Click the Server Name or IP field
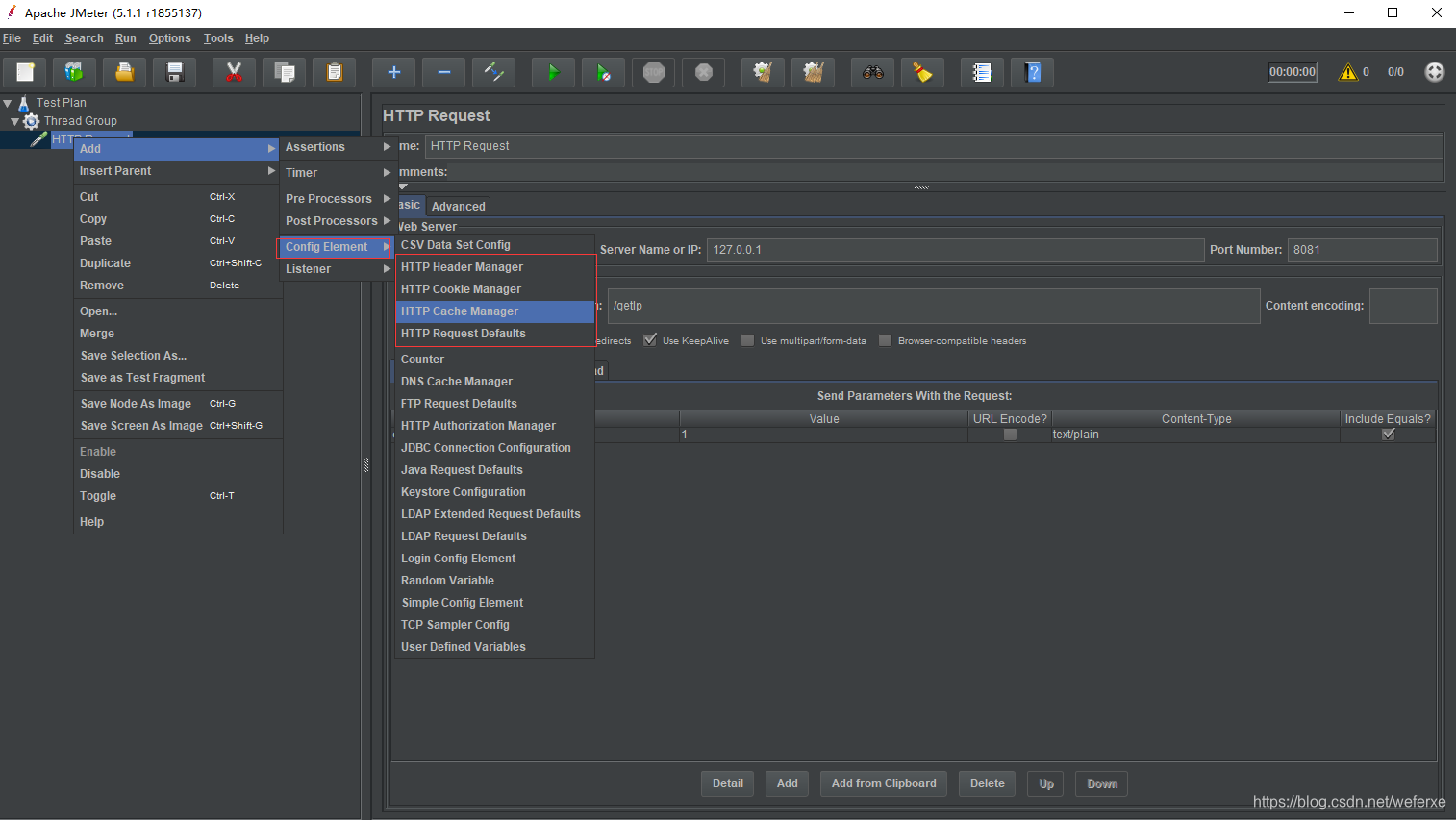This screenshot has width=1456, height=820. pyautogui.click(x=955, y=250)
